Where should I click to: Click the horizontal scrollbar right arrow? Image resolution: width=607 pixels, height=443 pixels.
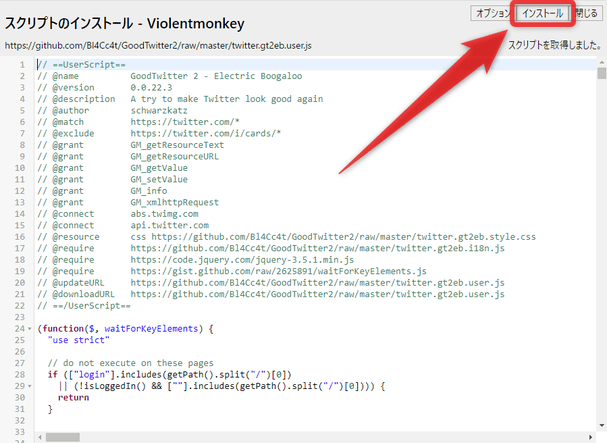coord(591,437)
